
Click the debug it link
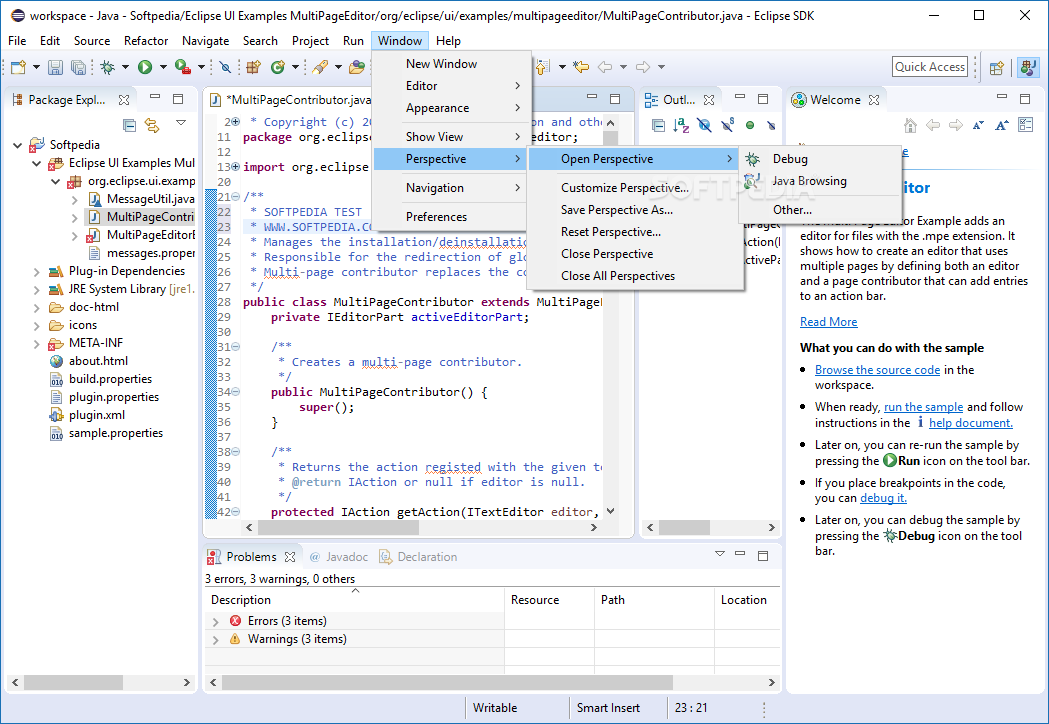pos(883,498)
